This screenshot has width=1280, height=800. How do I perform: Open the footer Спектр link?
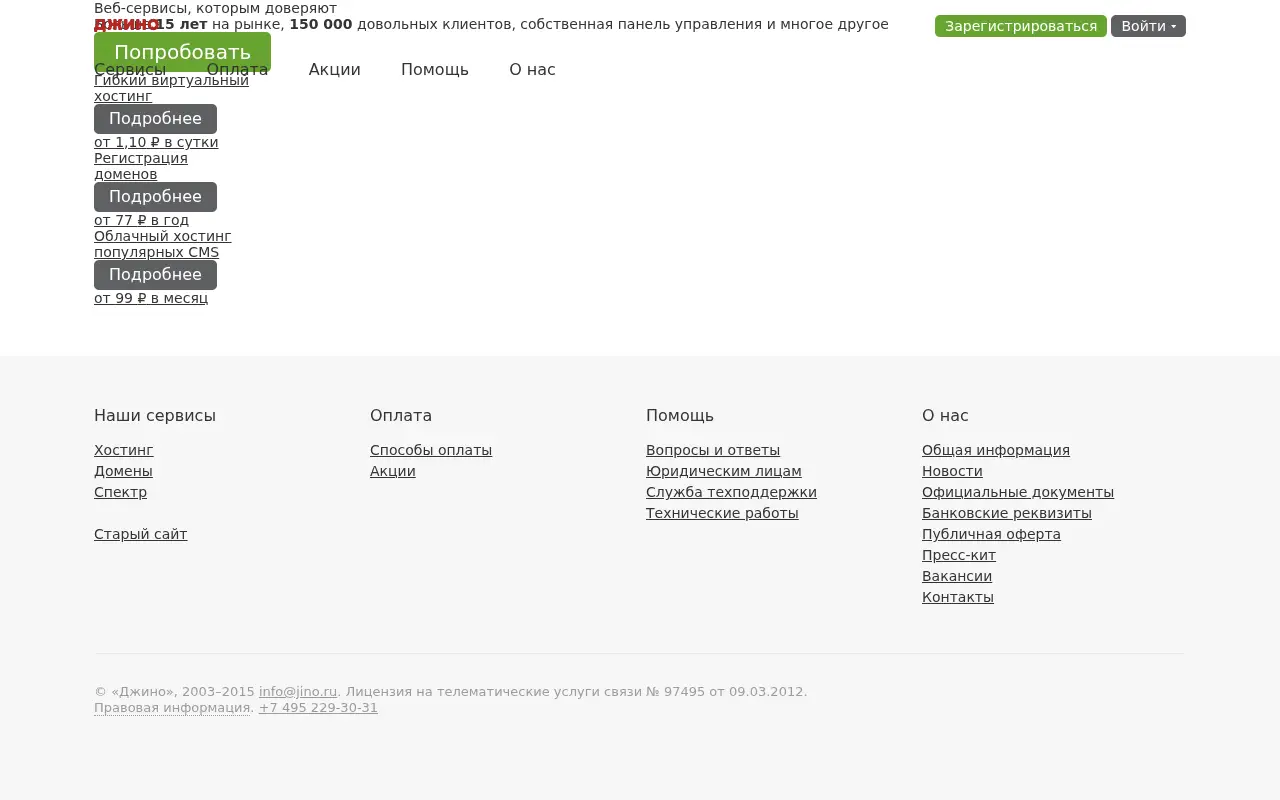click(120, 492)
